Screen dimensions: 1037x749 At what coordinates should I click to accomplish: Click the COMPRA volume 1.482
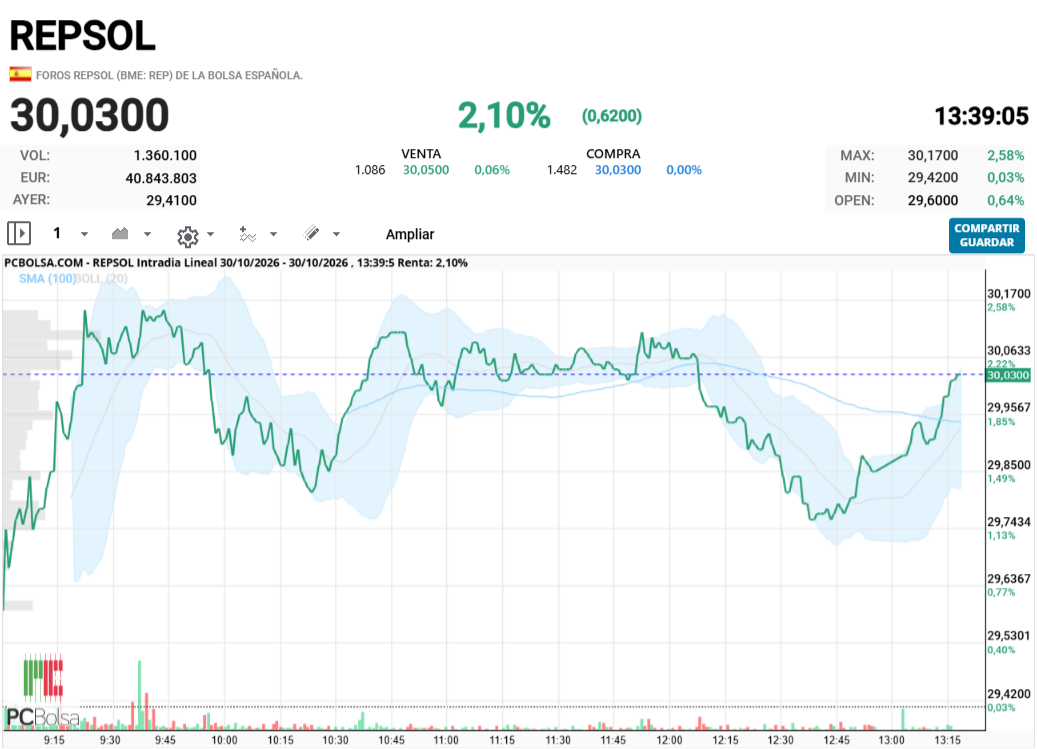coord(561,170)
